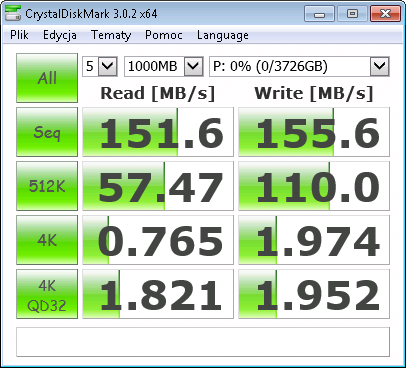Open the Edycja menu
Image resolution: width=406 pixels, height=368 pixels.
[60, 35]
